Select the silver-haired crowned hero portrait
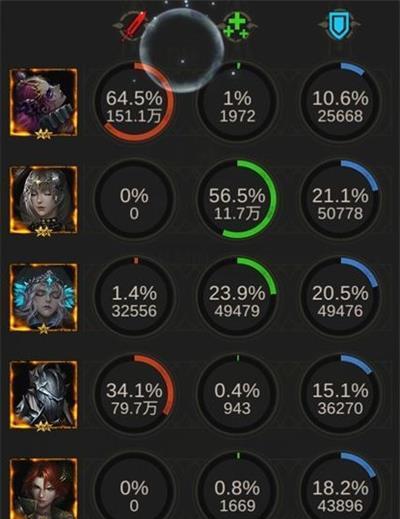The width and height of the screenshot is (400, 519). [x=44, y=200]
